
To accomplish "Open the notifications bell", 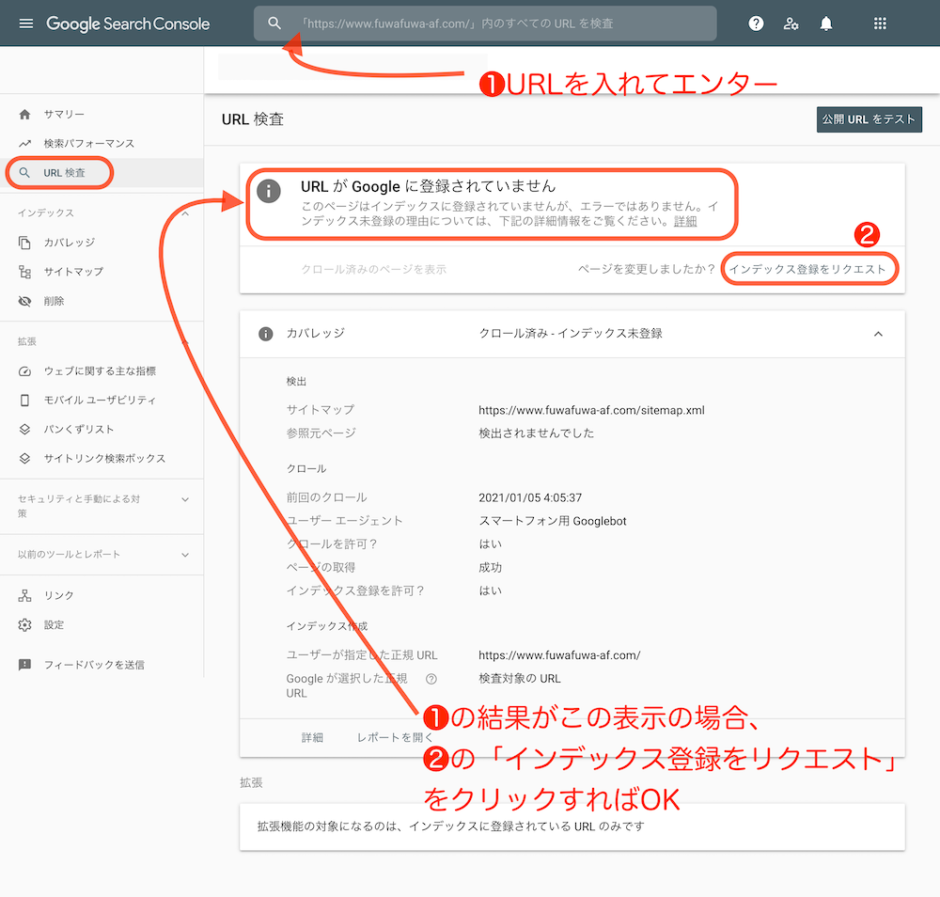I will pos(826,23).
